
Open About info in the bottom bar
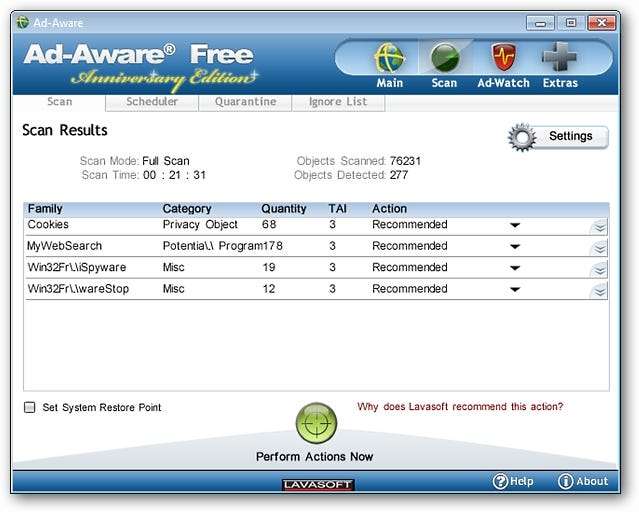click(x=583, y=481)
